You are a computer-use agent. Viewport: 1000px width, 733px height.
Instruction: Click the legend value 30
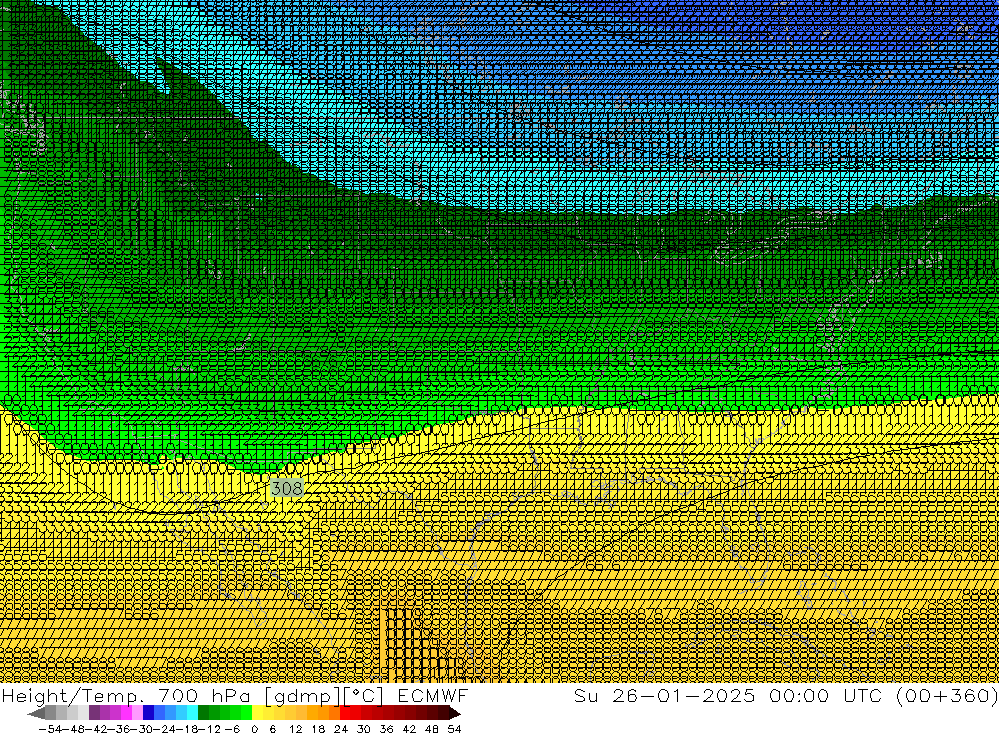[364, 729]
